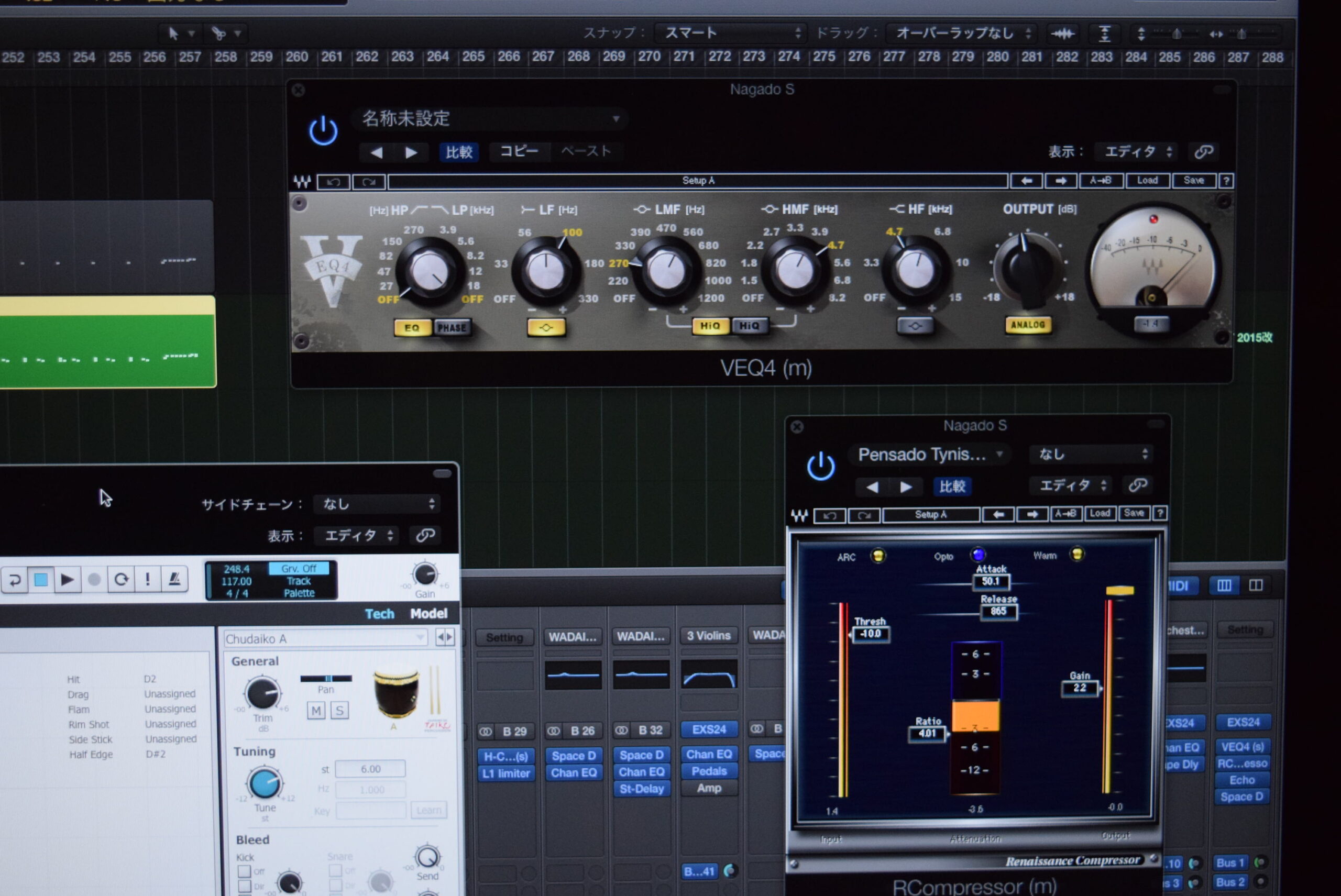
Task: Click redo icon in VEQ4 Waves toolbar
Action: click(369, 182)
